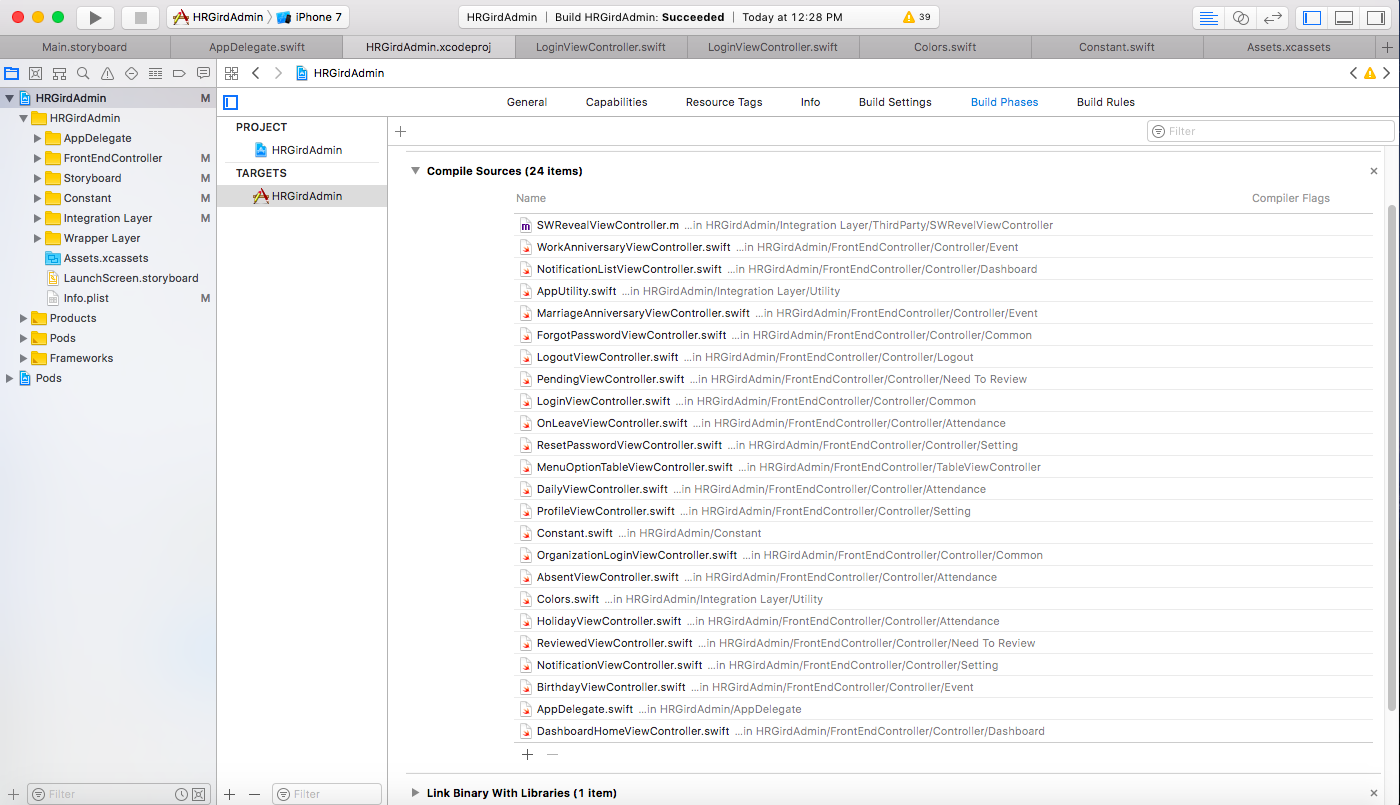Viewport: 1400px width, 805px height.
Task: Expand the Integration Layer folder
Action: (38, 218)
